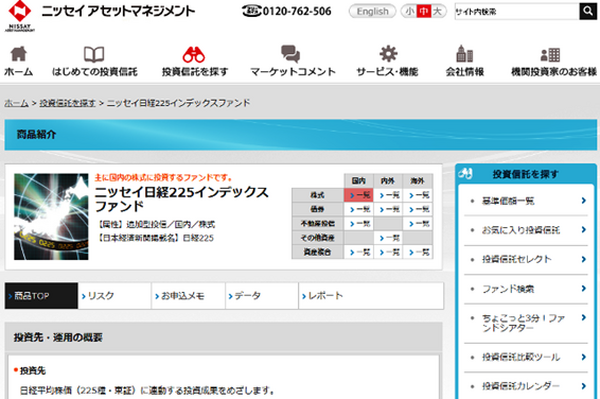
Task: Open 株式 内外 一覧 link
Action: 388,195
